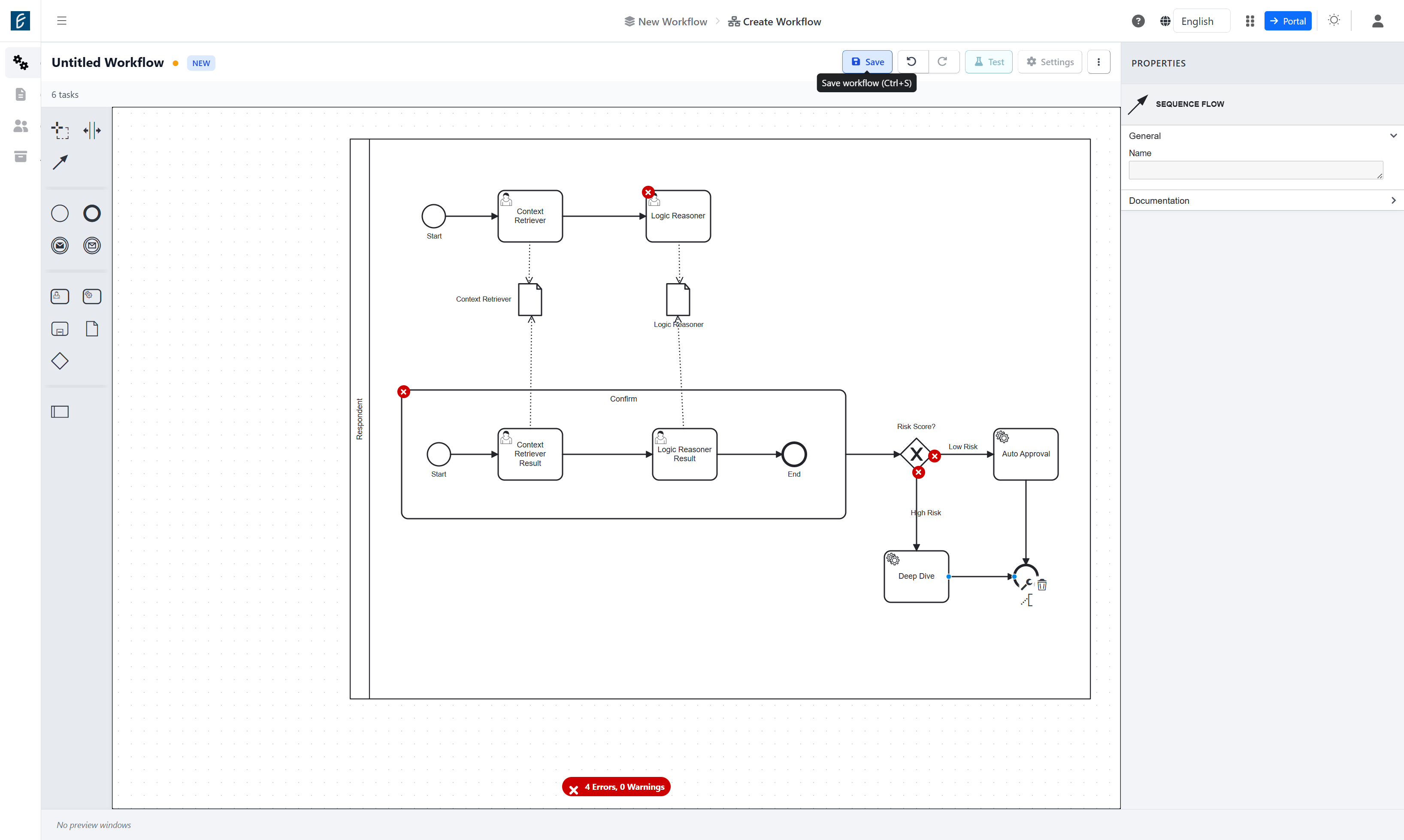
Task: Add a data object from palette
Action: click(x=92, y=329)
